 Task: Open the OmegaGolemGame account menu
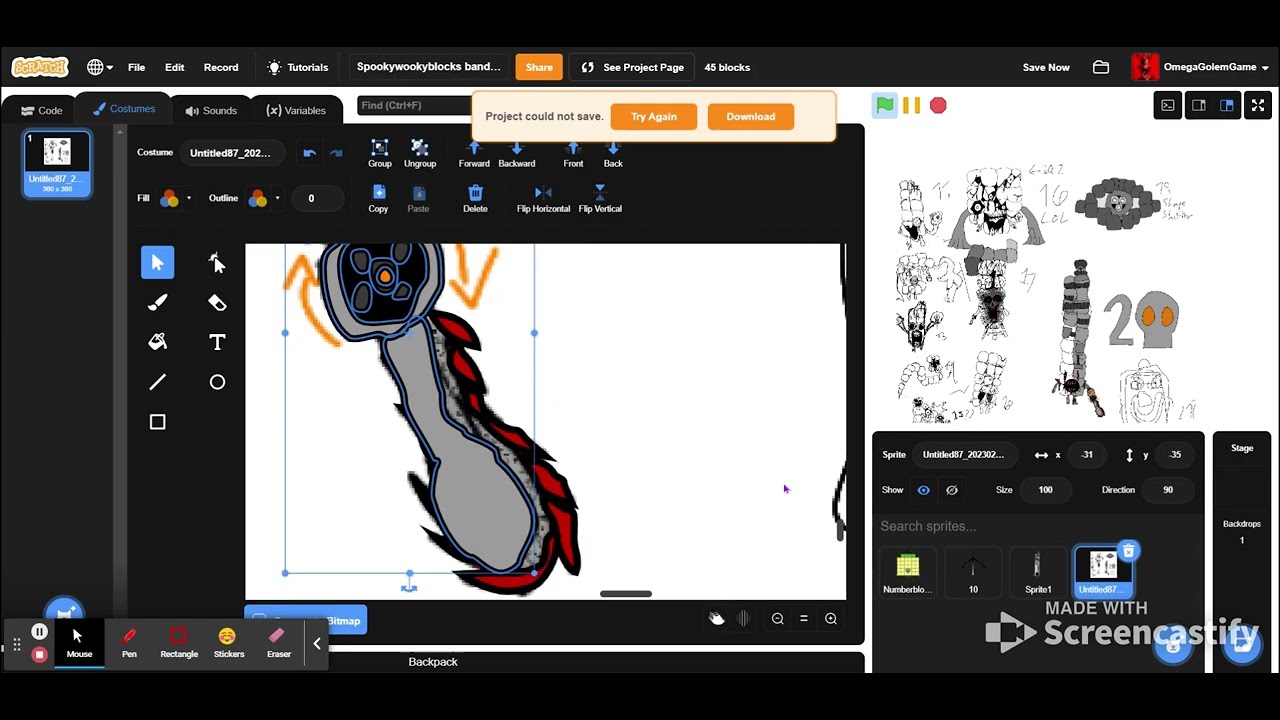click(1200, 67)
